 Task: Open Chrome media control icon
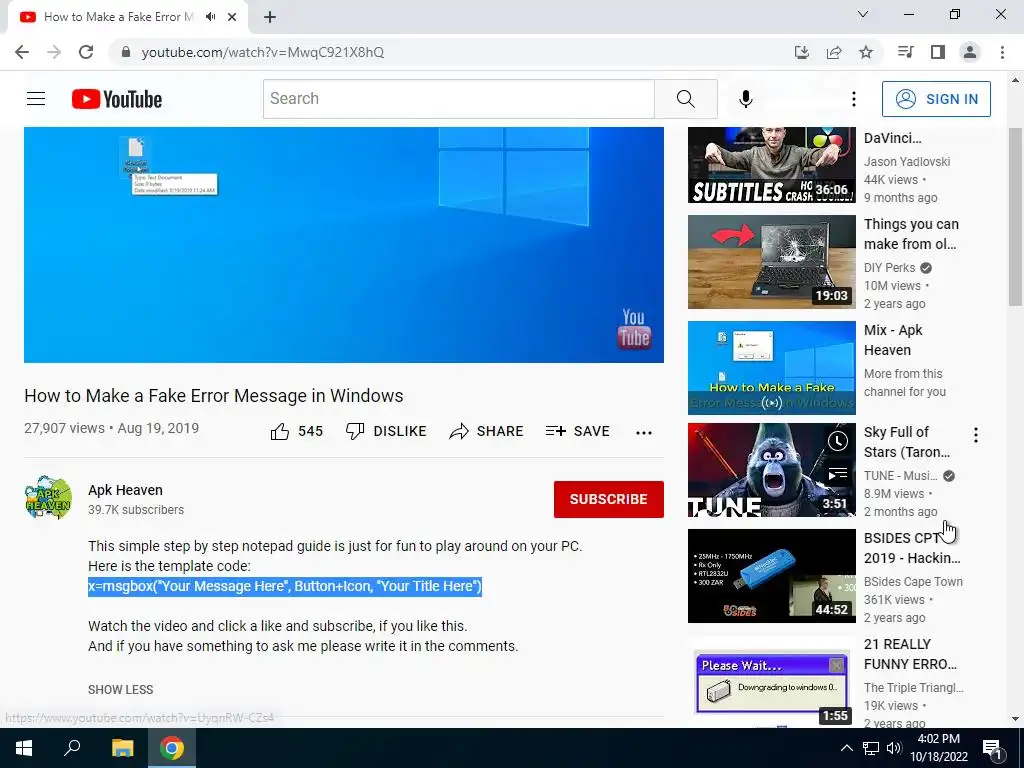905,52
